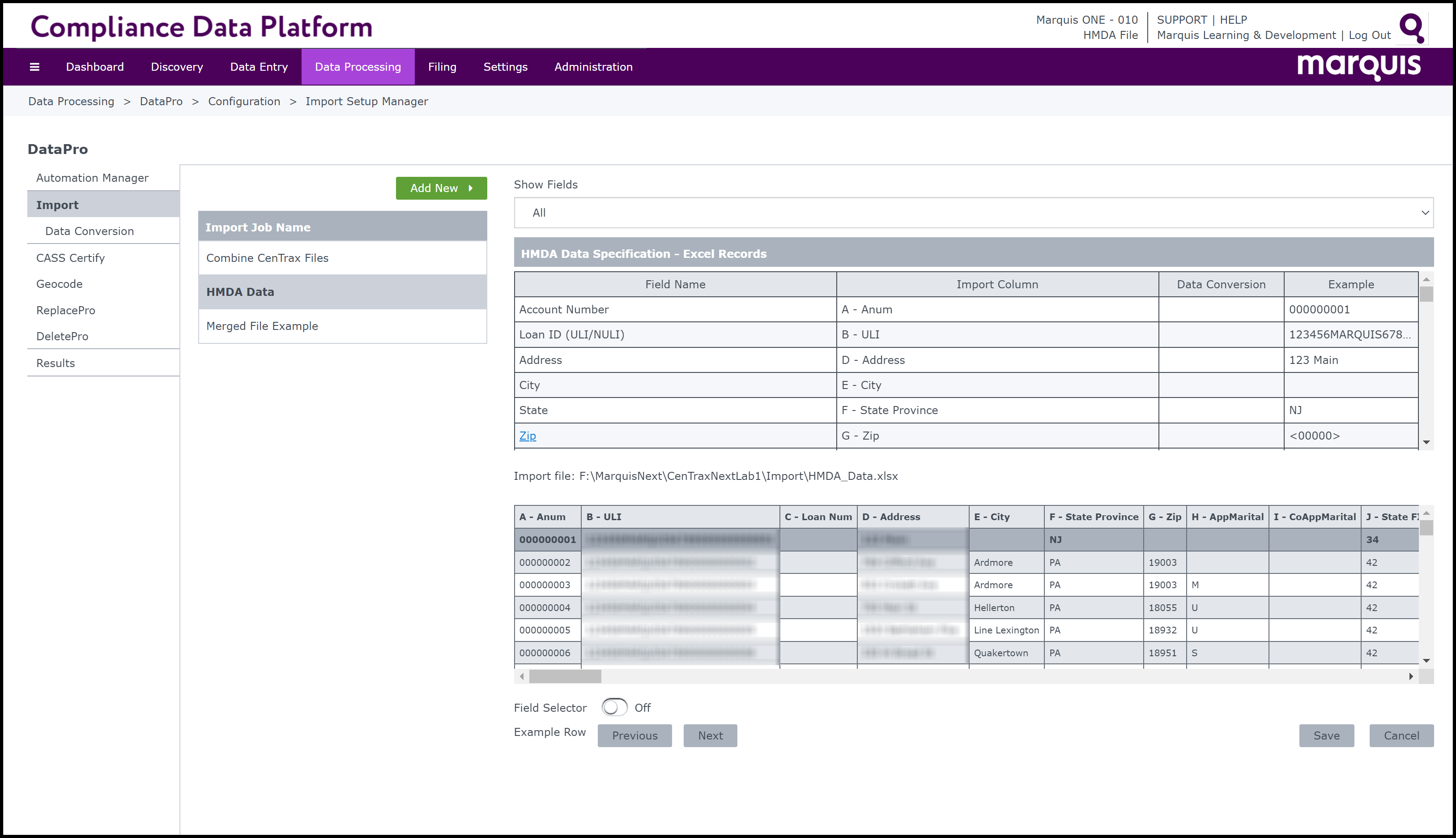
Task: Open the Filing menu tab
Action: (442, 67)
